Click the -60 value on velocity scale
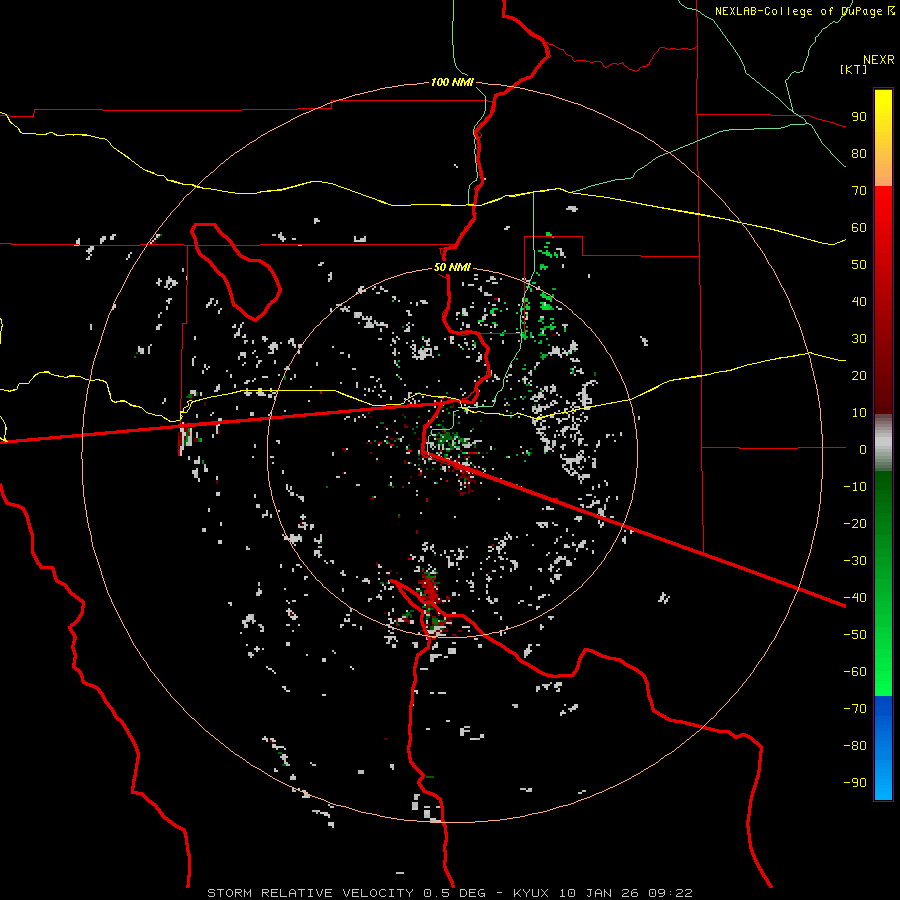 tap(855, 672)
